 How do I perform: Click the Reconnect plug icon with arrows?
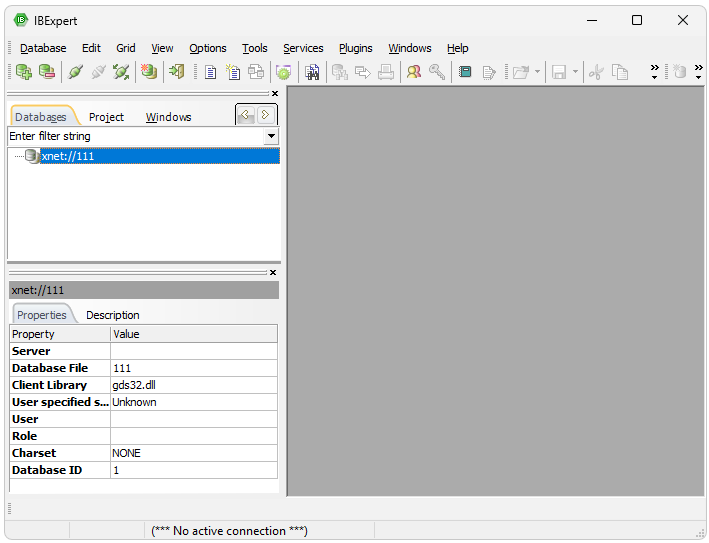tap(121, 72)
